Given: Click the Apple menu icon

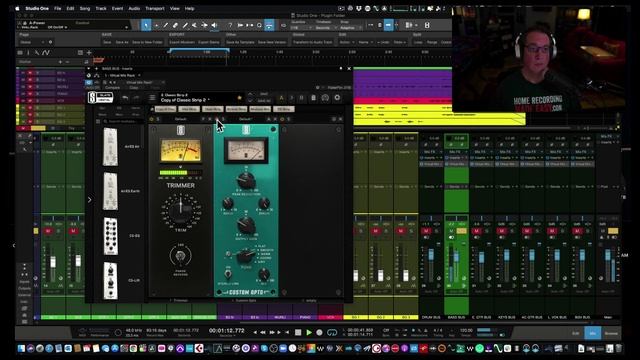Looking at the screenshot, I should pos(17,8).
